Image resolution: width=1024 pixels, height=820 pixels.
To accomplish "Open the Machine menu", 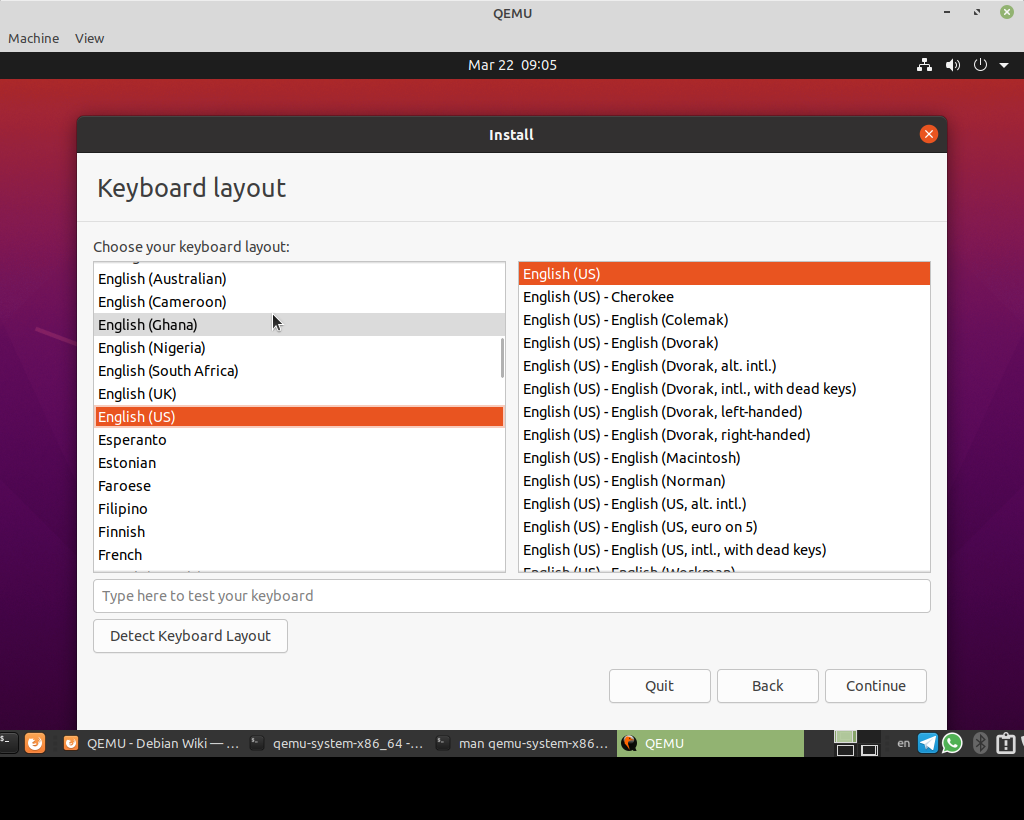I will pyautogui.click(x=33, y=39).
